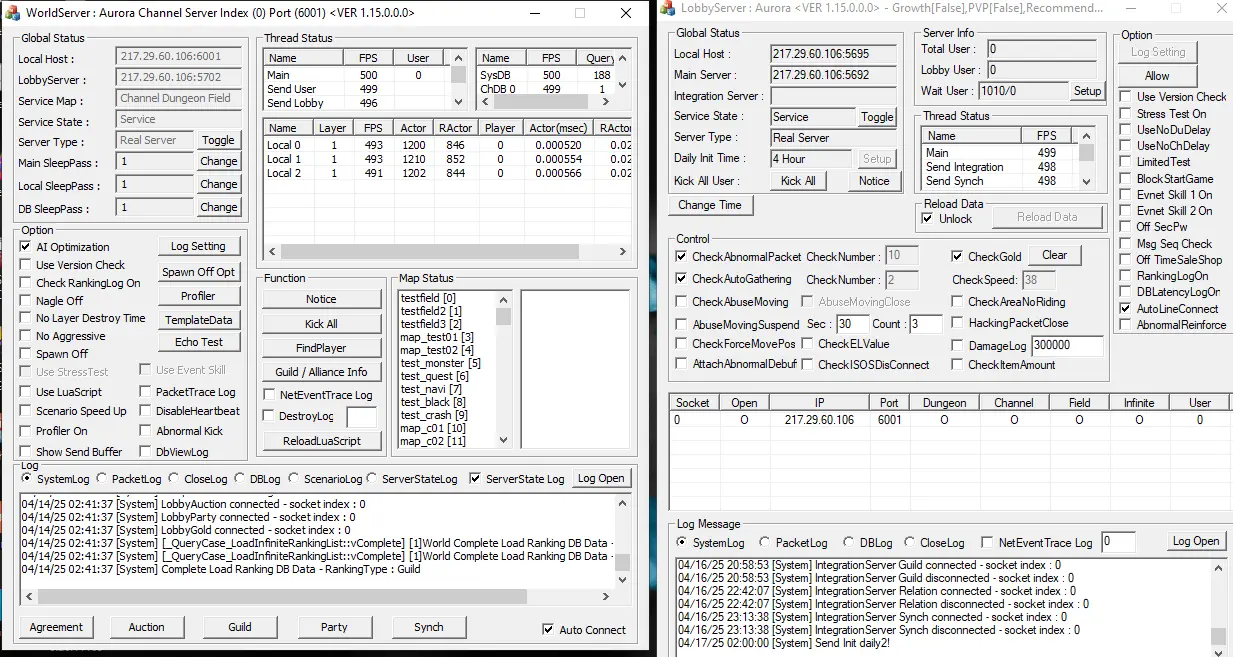The width and height of the screenshot is (1233, 657).
Task: Click the Layer column header in thread table
Action: pyautogui.click(x=332, y=128)
